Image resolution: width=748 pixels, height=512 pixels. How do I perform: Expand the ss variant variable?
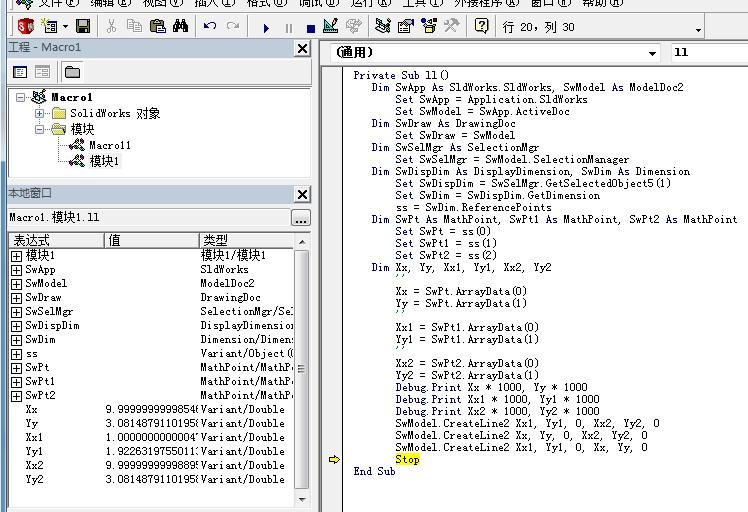click(x=16, y=354)
